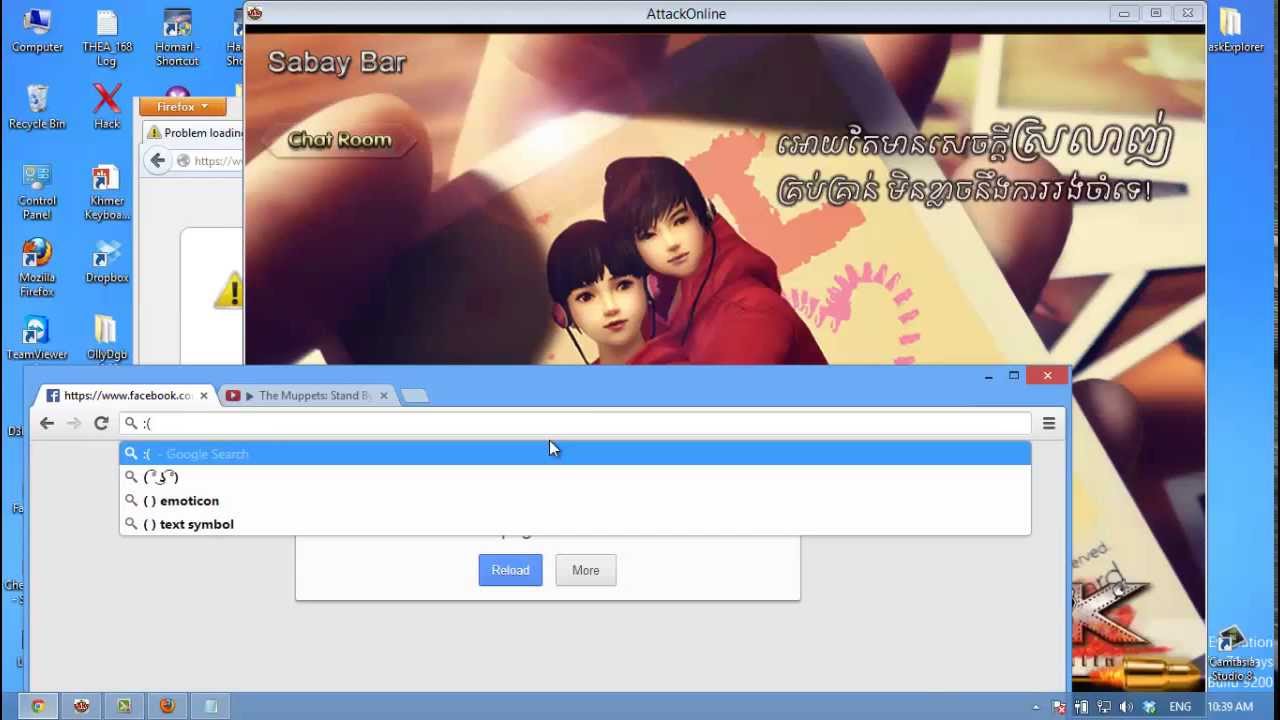The width and height of the screenshot is (1280, 720).
Task: Close the Facebook tab in Chrome
Action: coord(204,395)
